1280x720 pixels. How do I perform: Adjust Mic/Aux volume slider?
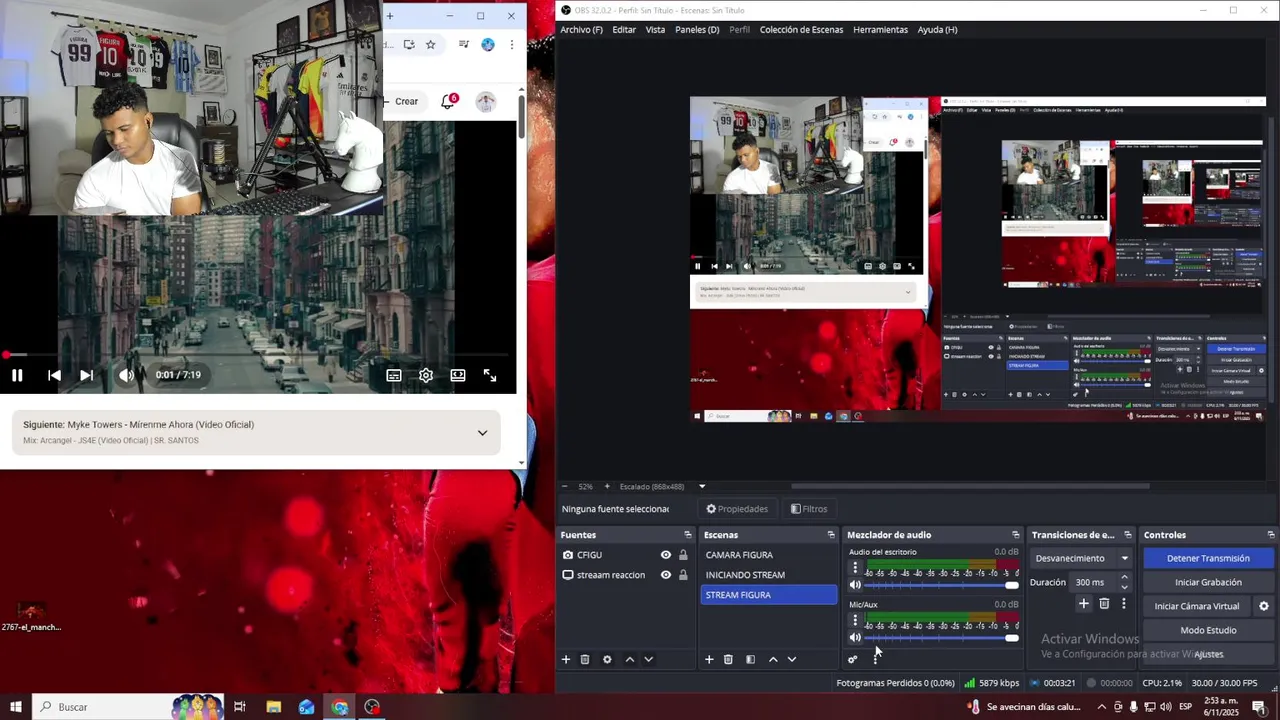tap(941, 637)
